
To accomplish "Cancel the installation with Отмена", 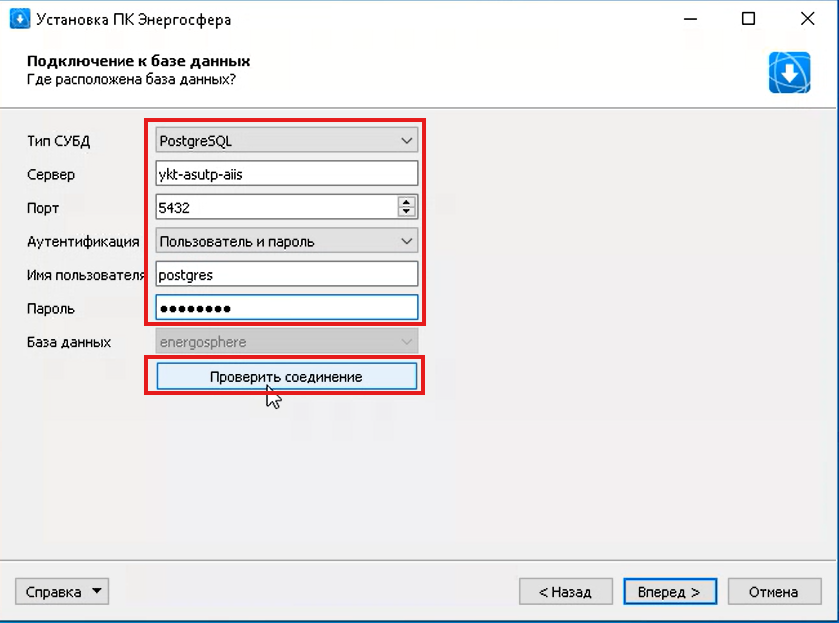I will 774,591.
